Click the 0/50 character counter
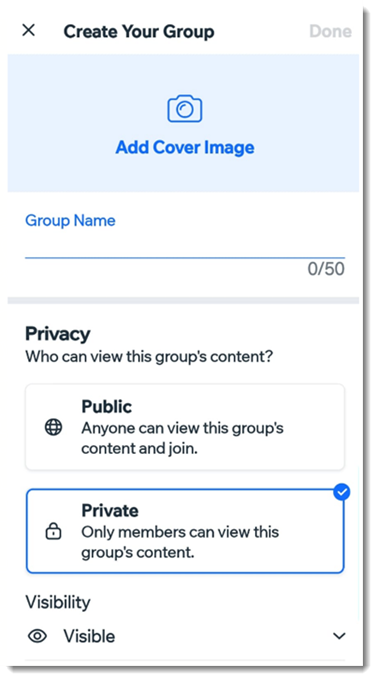This screenshot has width=377, height=680. click(326, 269)
